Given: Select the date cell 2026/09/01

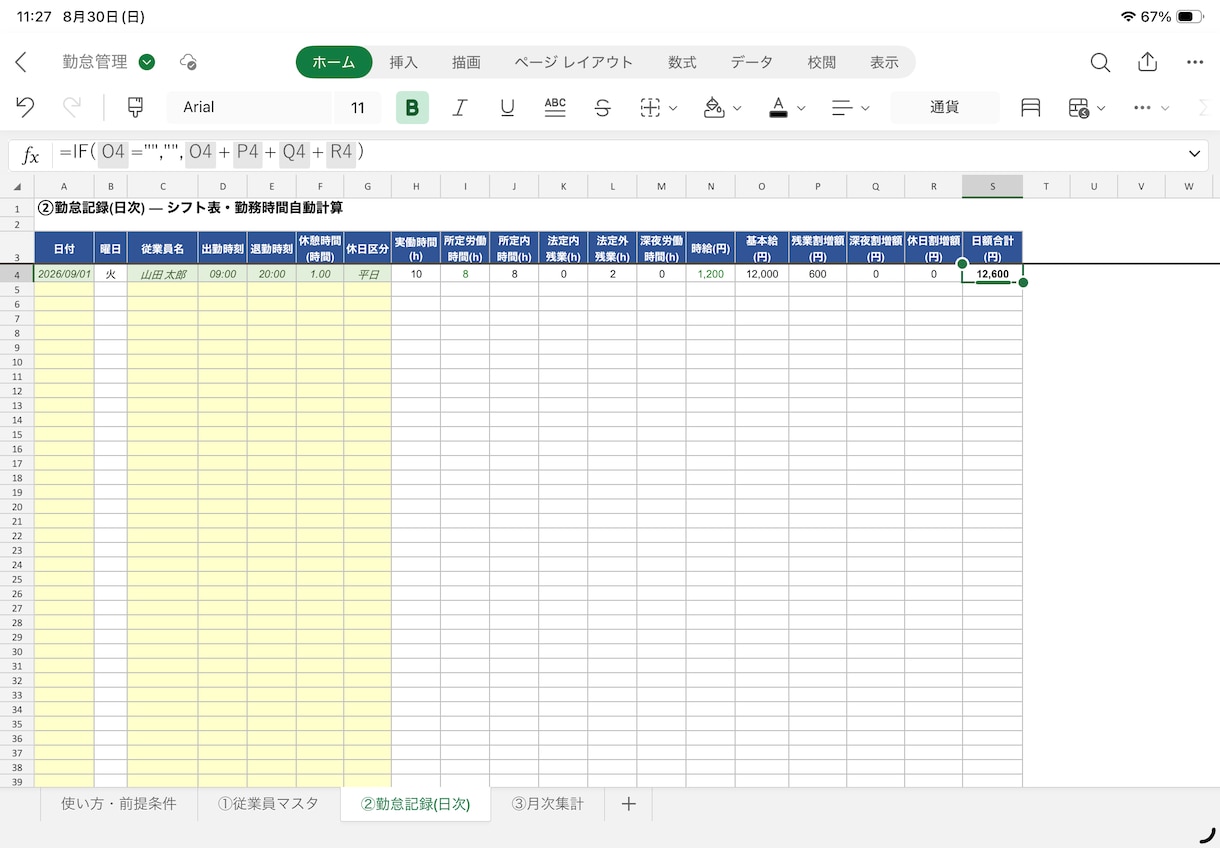Looking at the screenshot, I should (64, 273).
